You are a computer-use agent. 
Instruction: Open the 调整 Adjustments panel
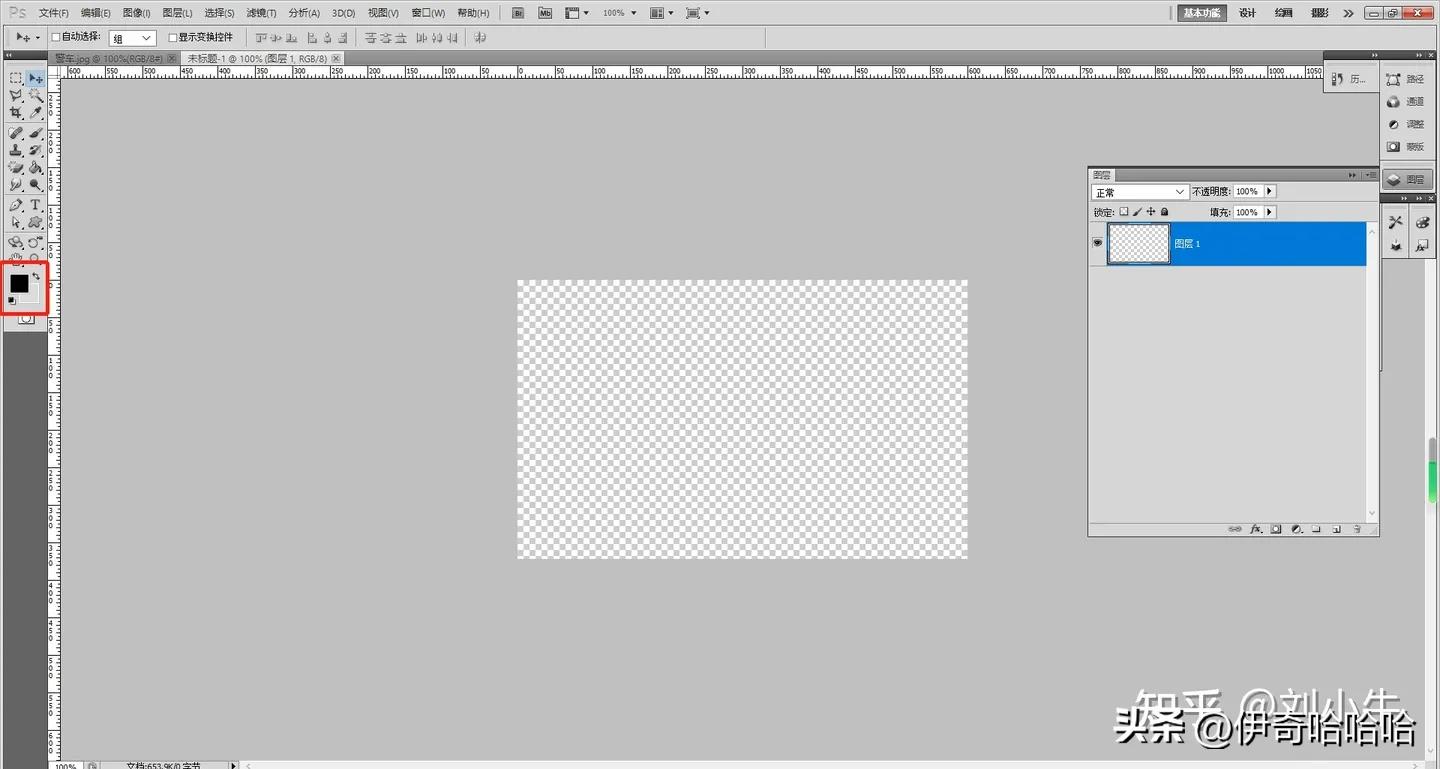tap(1410, 124)
